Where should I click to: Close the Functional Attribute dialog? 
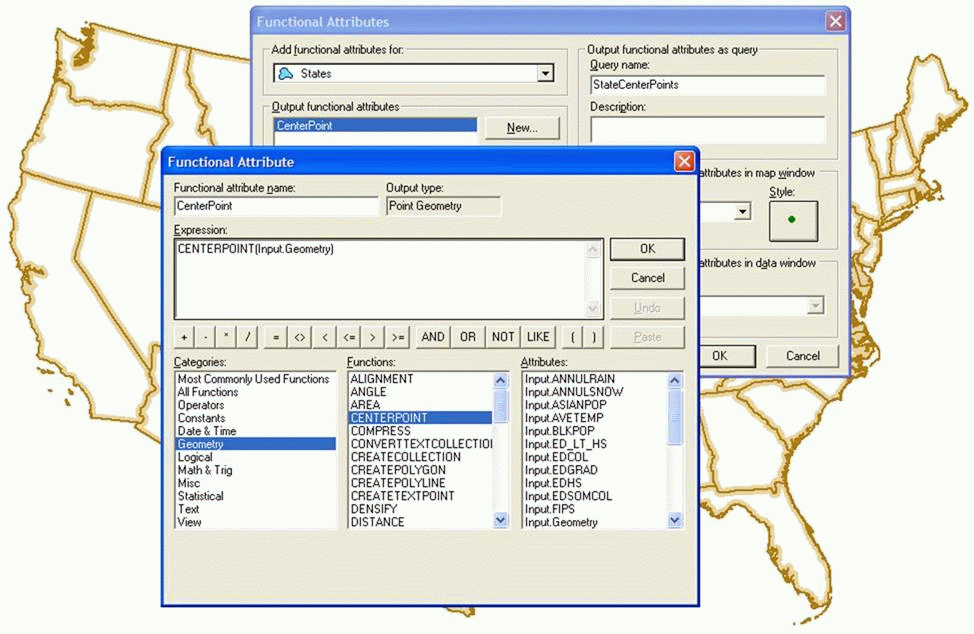pos(684,161)
